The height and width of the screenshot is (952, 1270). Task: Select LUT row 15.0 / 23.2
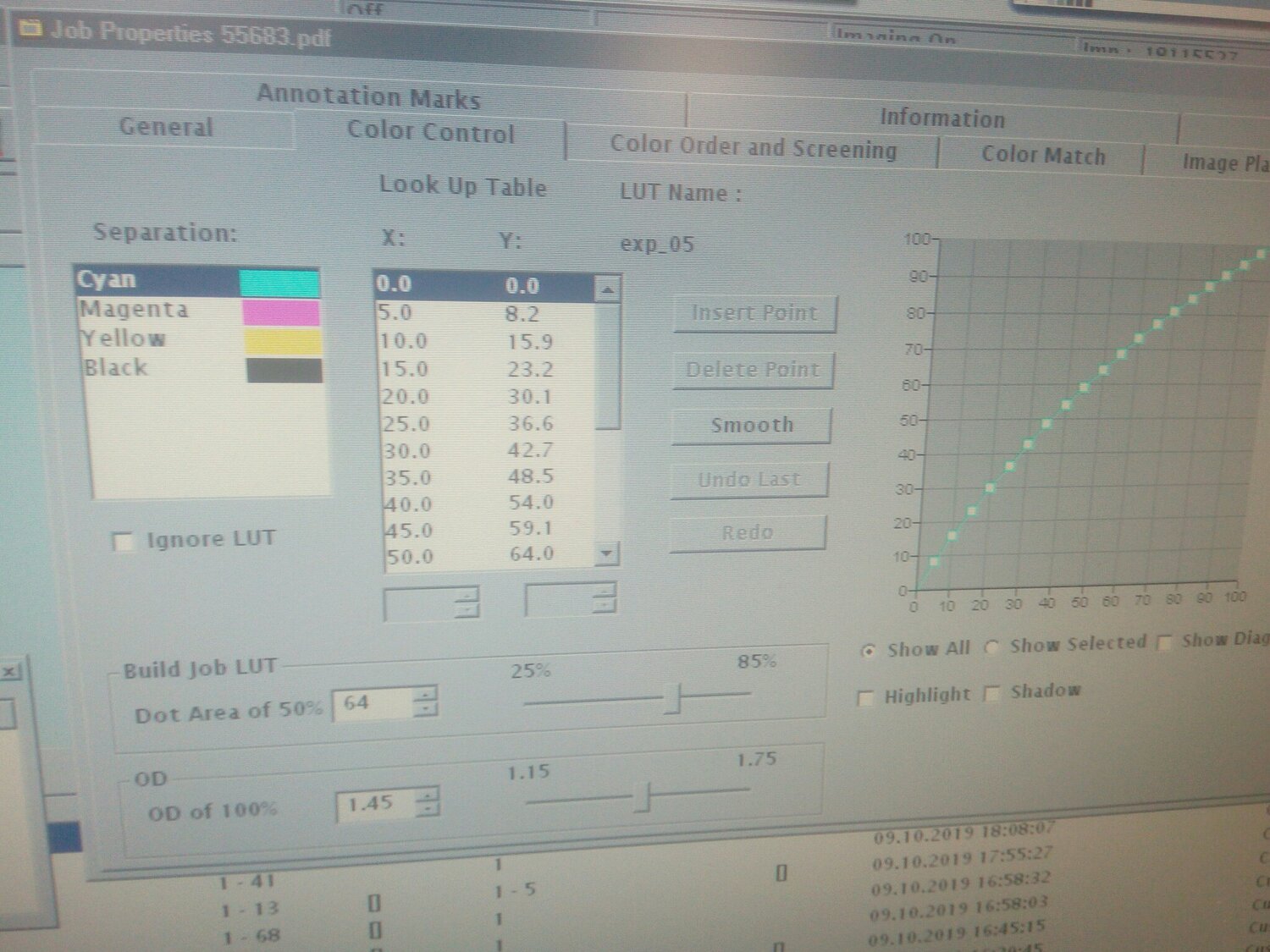pos(488,369)
